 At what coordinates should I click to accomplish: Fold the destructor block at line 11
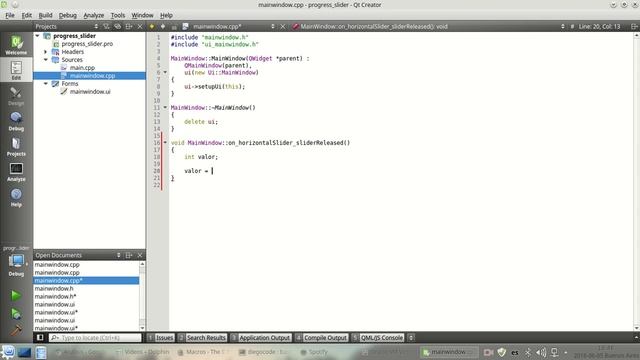(165, 107)
